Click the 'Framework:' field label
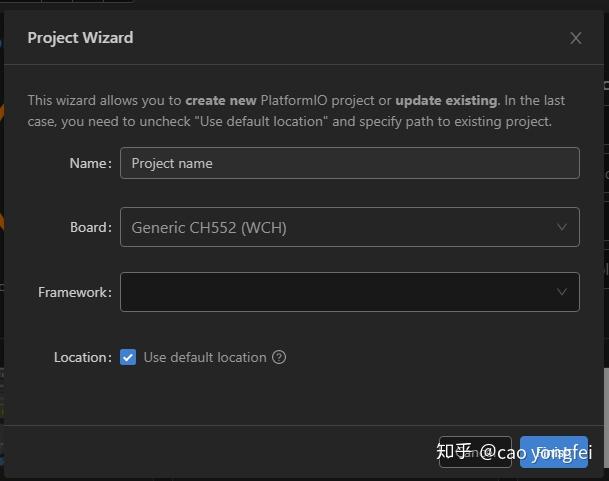 (x=74, y=292)
